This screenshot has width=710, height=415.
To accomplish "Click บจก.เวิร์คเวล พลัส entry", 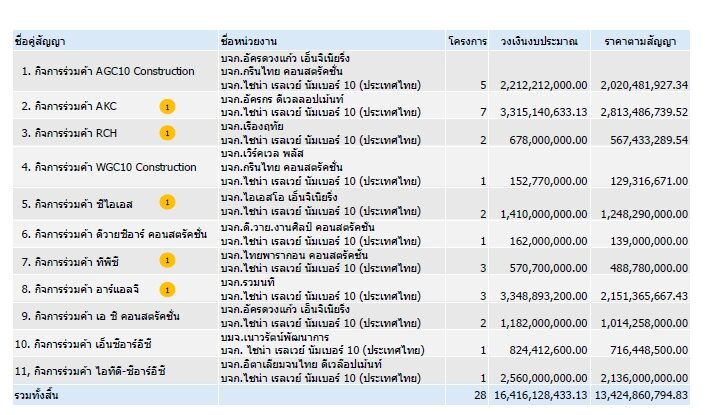I will pos(262,154).
